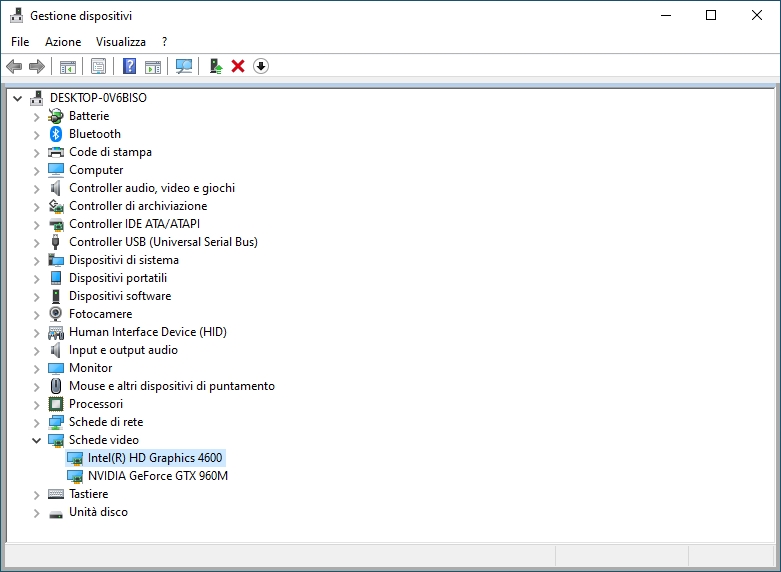Open the File menu
This screenshot has height=572, width=781.
click(x=20, y=42)
